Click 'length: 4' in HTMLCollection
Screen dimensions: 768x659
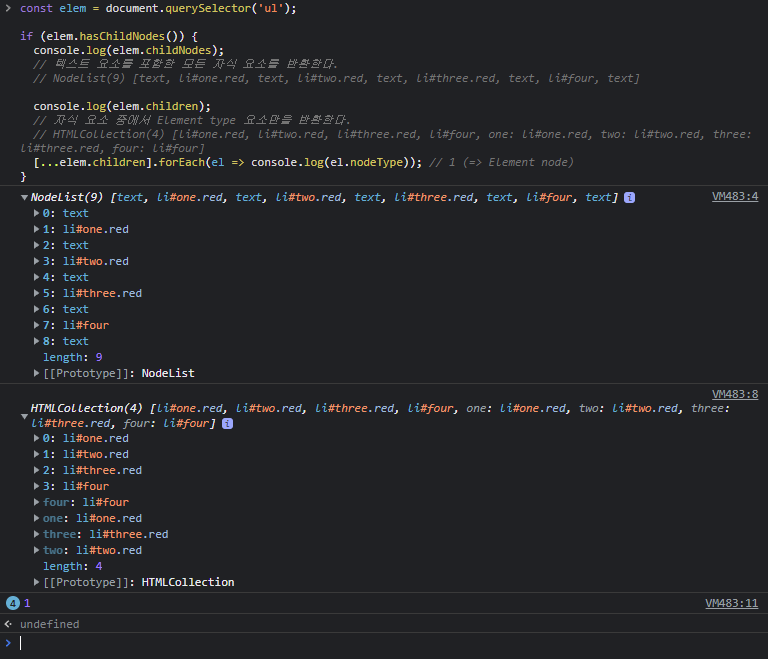click(72, 566)
